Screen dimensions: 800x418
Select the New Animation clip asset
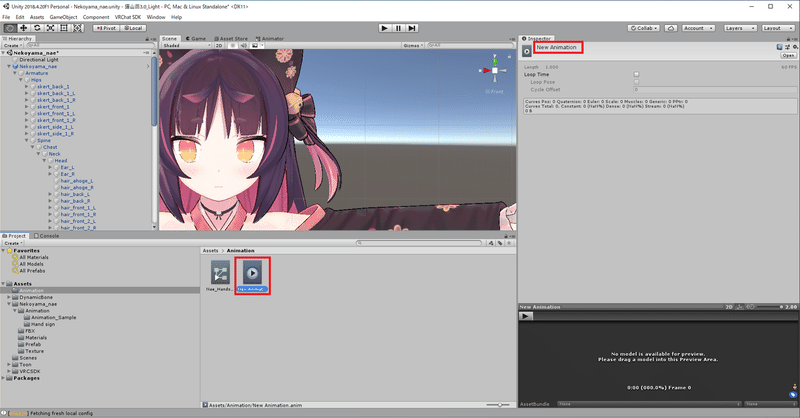(252, 276)
